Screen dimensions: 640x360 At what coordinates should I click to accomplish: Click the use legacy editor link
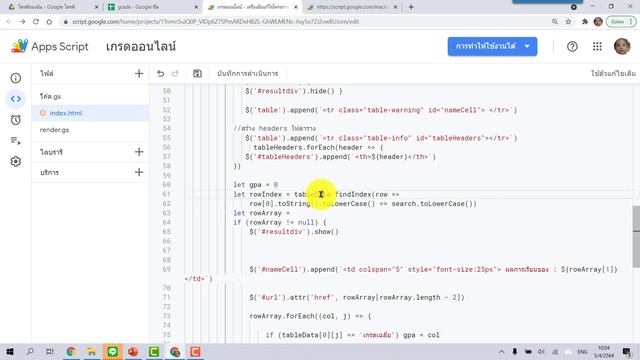[613, 73]
